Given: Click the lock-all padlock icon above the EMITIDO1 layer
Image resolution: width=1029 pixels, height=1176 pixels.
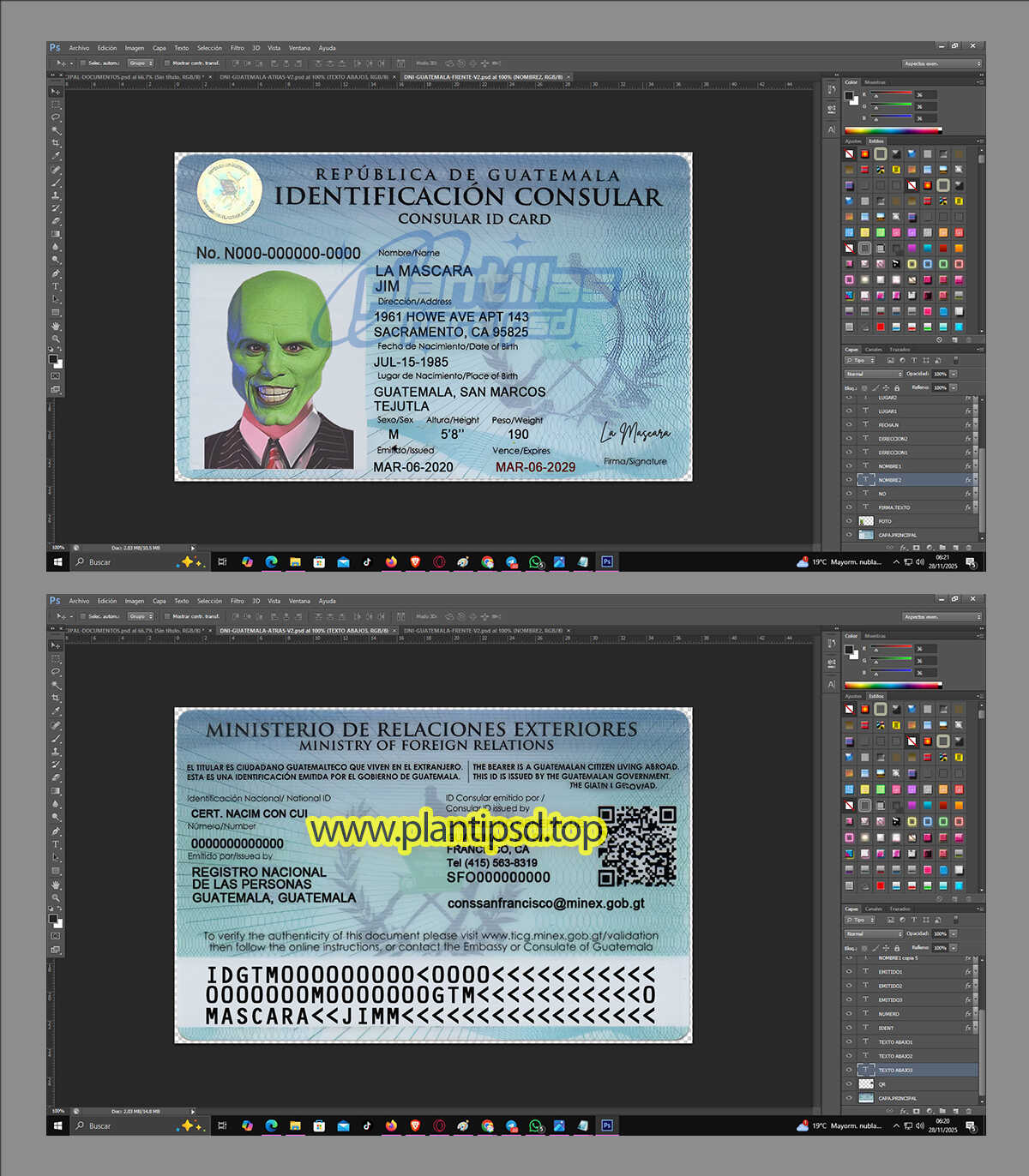Looking at the screenshot, I should 897,948.
